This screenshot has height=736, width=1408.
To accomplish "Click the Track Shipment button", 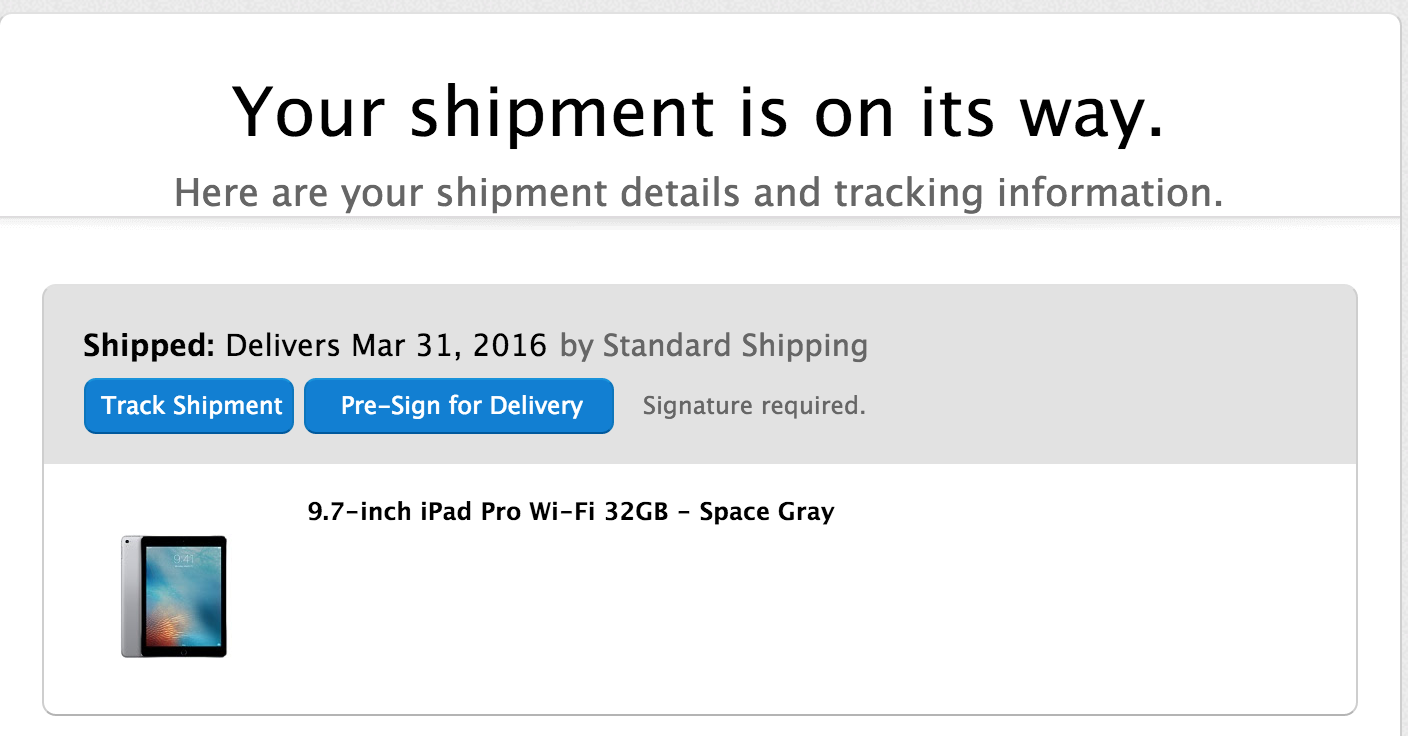I will (x=189, y=406).
